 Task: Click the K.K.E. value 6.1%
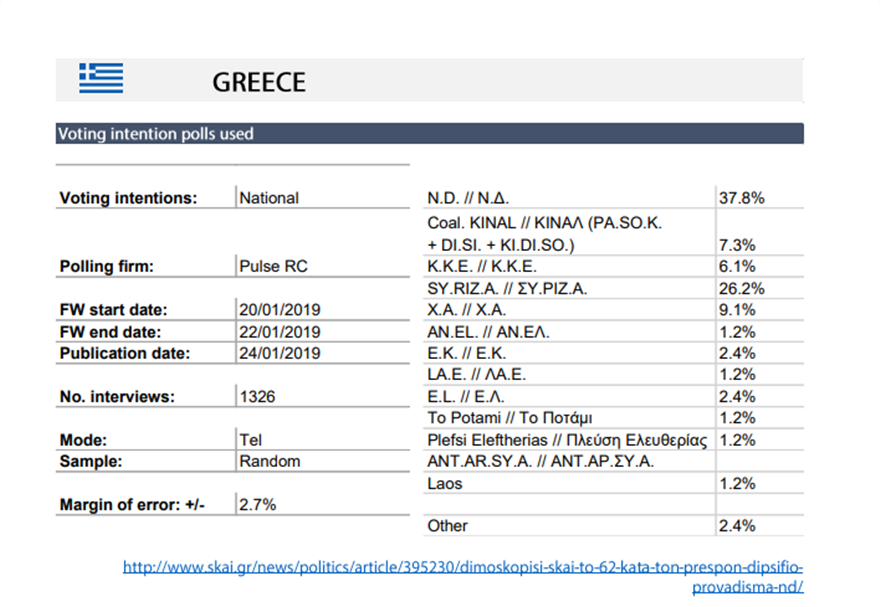coord(737,267)
